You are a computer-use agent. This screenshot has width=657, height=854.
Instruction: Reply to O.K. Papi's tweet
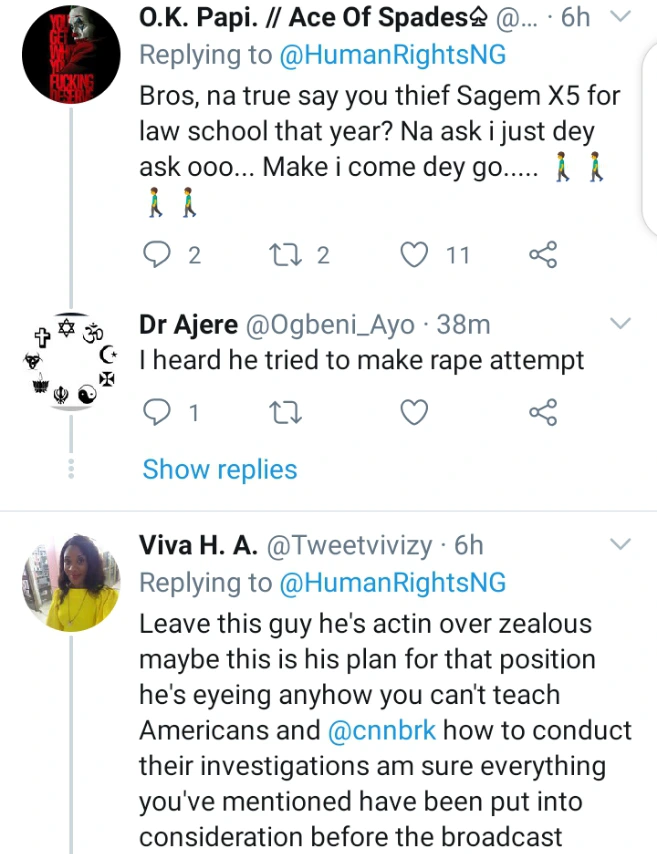point(157,255)
